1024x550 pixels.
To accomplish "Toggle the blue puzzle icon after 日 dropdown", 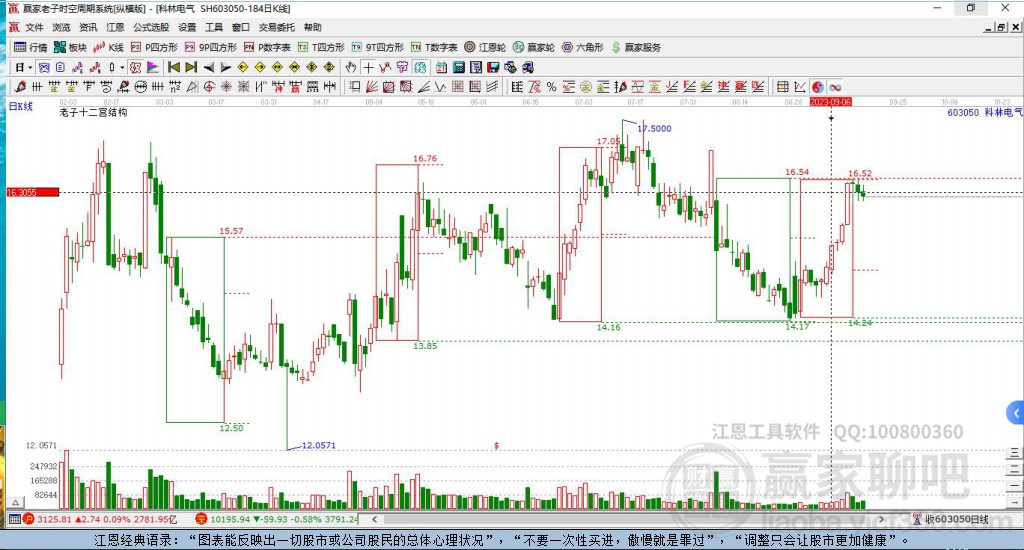I will pos(44,67).
